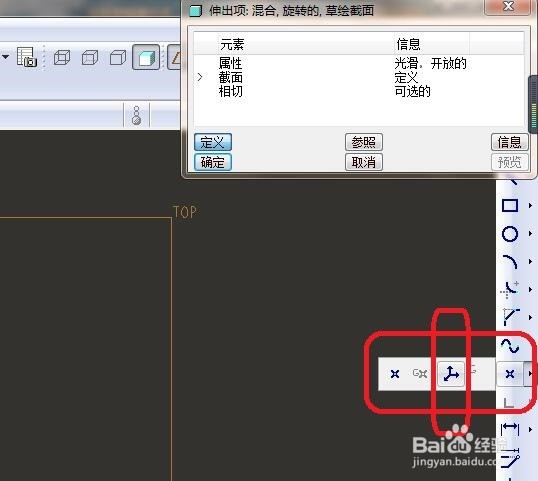The image size is (538, 481).
Task: Select the 相切 element row
Action: 359,92
